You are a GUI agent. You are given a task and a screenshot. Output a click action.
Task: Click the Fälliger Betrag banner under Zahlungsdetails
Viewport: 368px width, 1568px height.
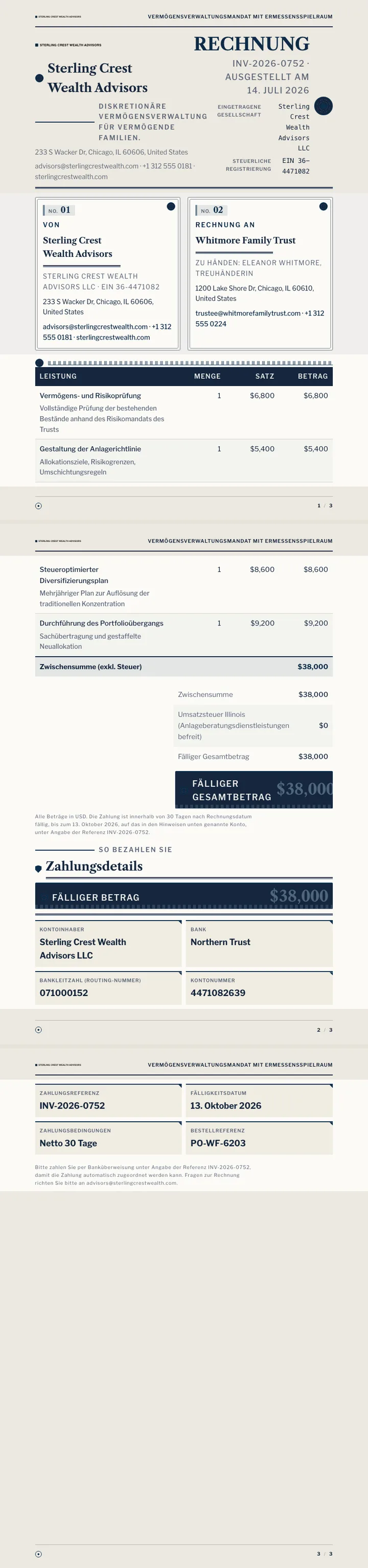click(x=184, y=896)
